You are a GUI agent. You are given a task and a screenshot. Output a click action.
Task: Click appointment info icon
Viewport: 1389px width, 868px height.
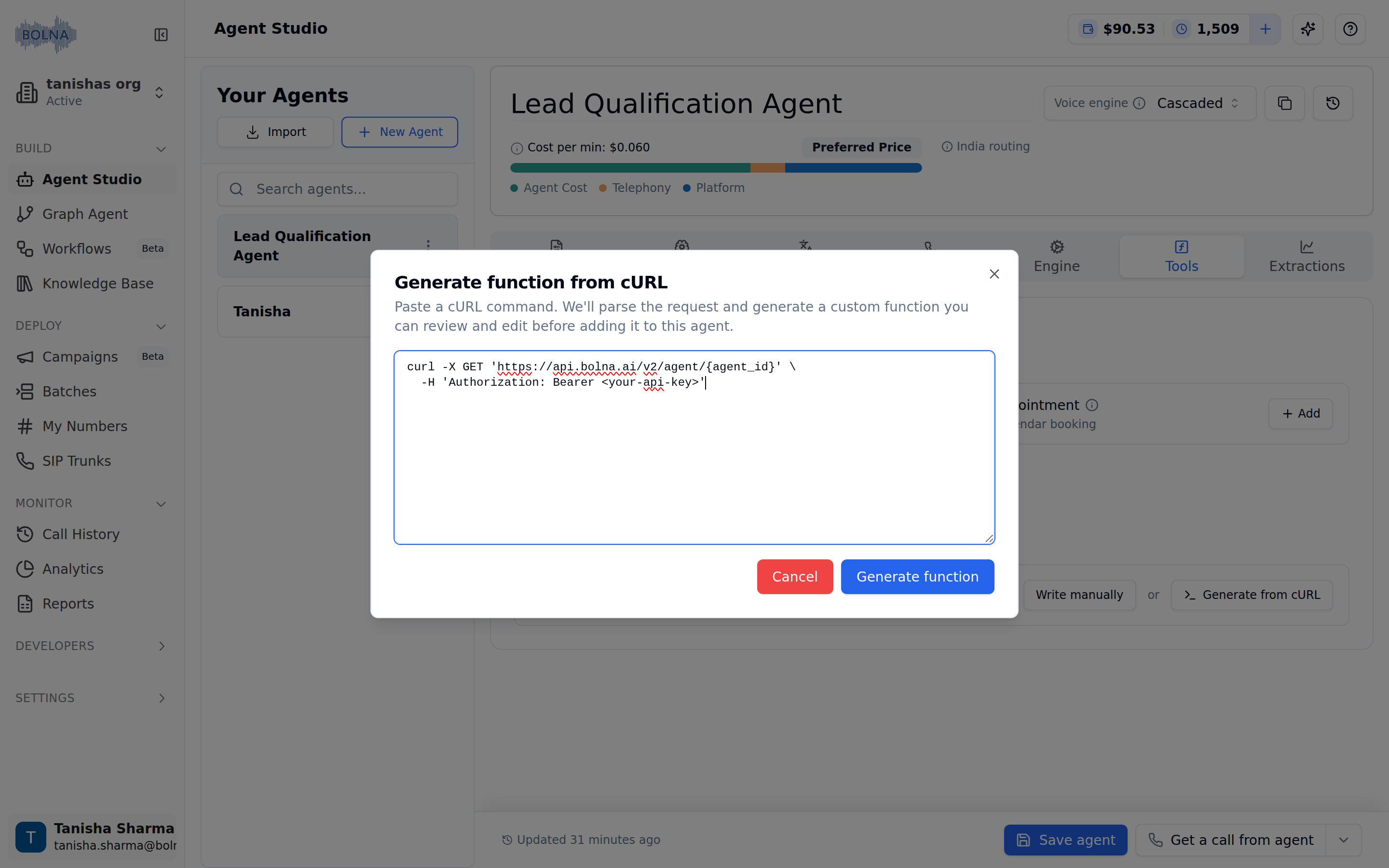tap(1092, 405)
